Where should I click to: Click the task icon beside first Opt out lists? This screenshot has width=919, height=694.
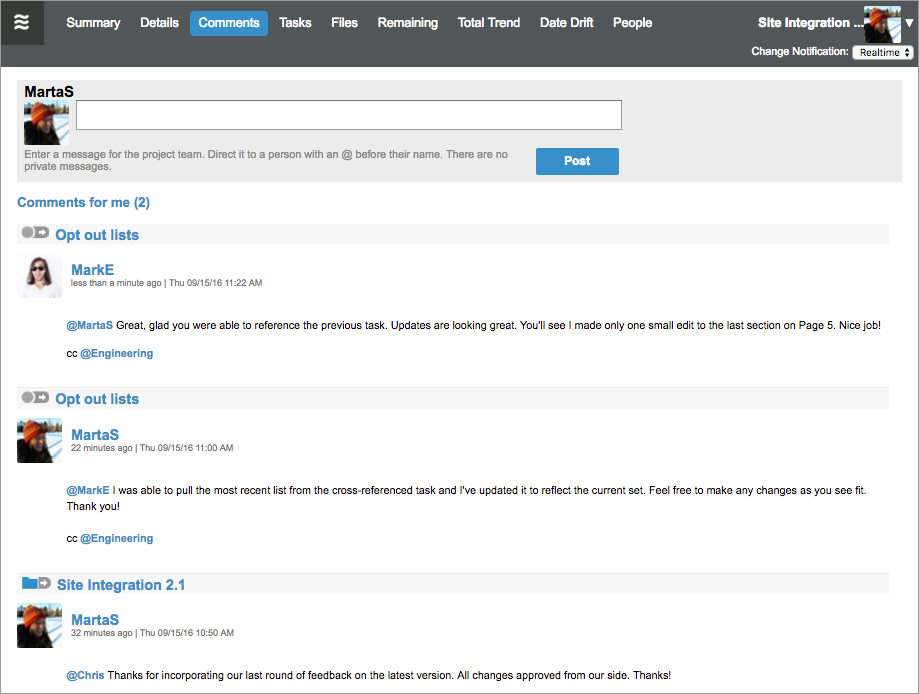tap(35, 233)
